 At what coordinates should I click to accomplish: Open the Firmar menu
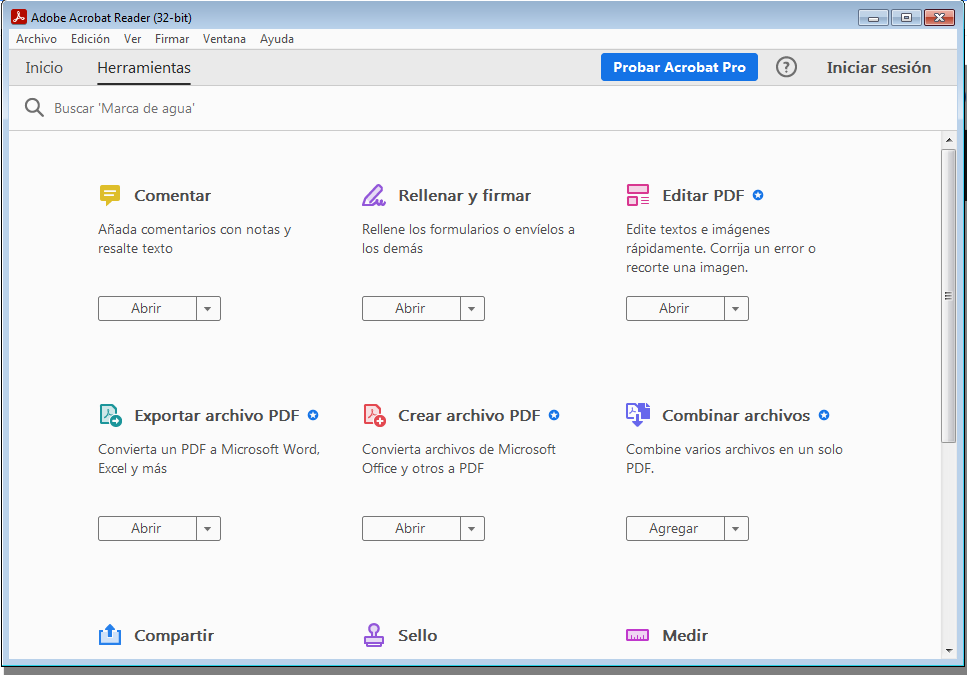(171, 39)
